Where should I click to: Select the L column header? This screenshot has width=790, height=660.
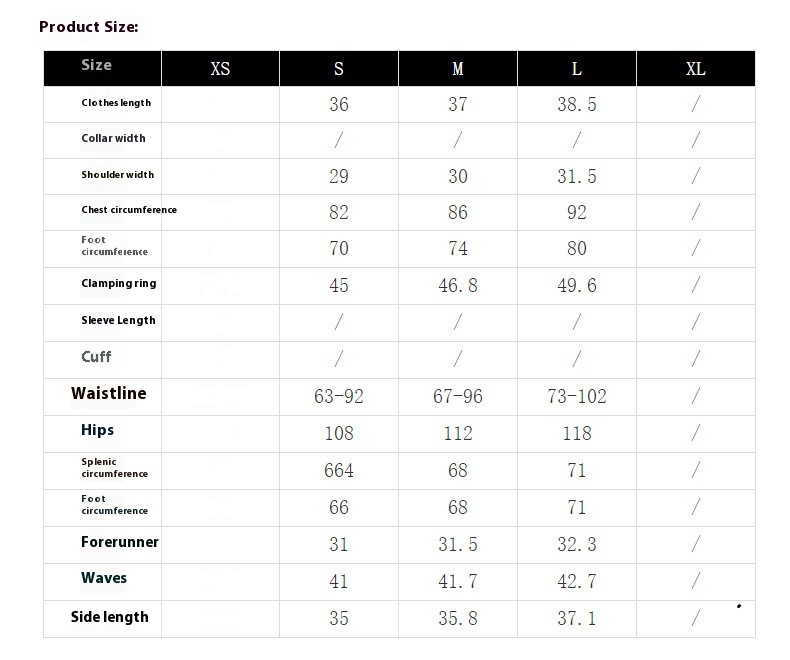click(x=576, y=69)
